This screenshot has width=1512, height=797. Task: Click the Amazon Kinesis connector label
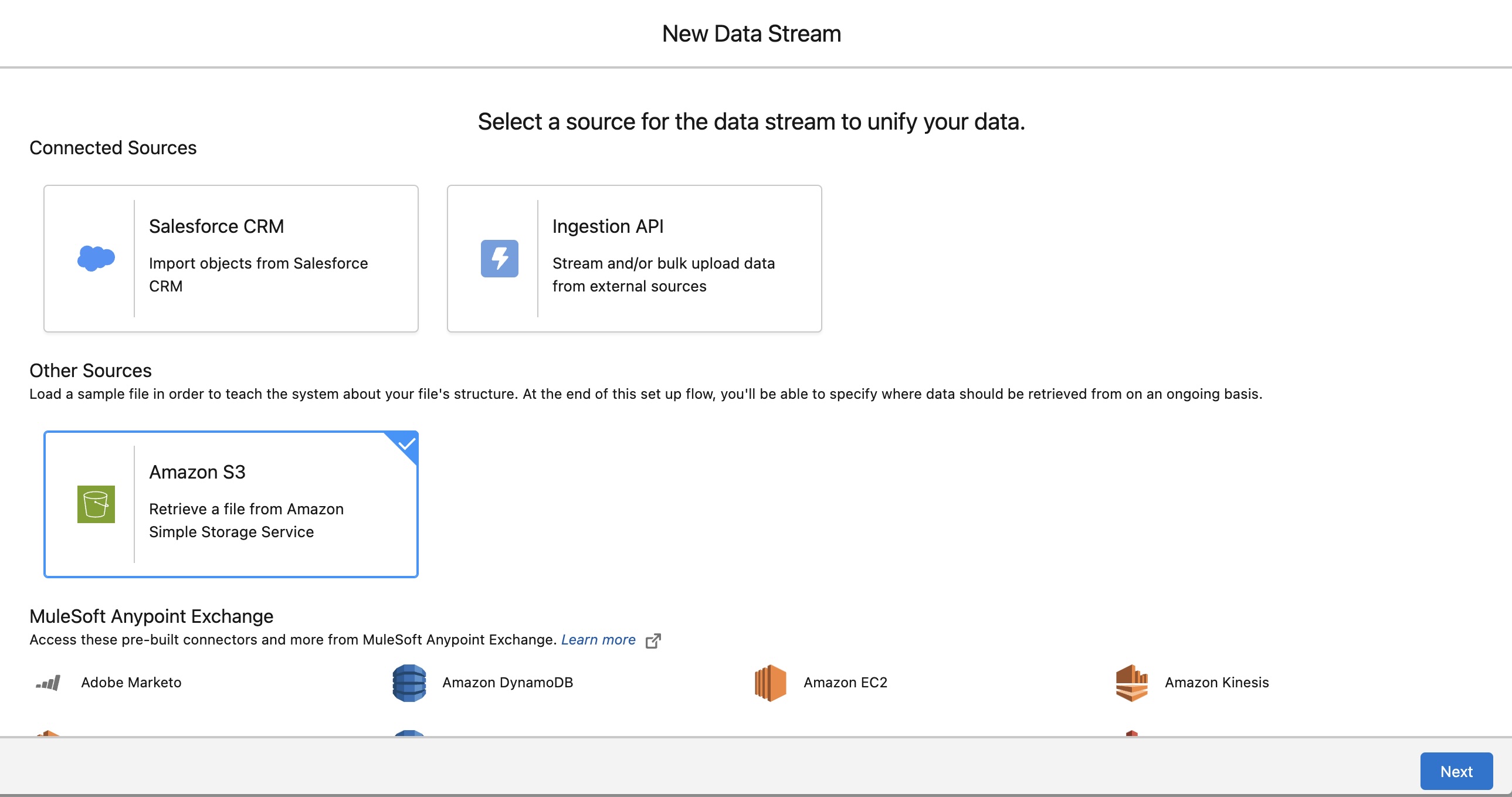(x=1217, y=683)
